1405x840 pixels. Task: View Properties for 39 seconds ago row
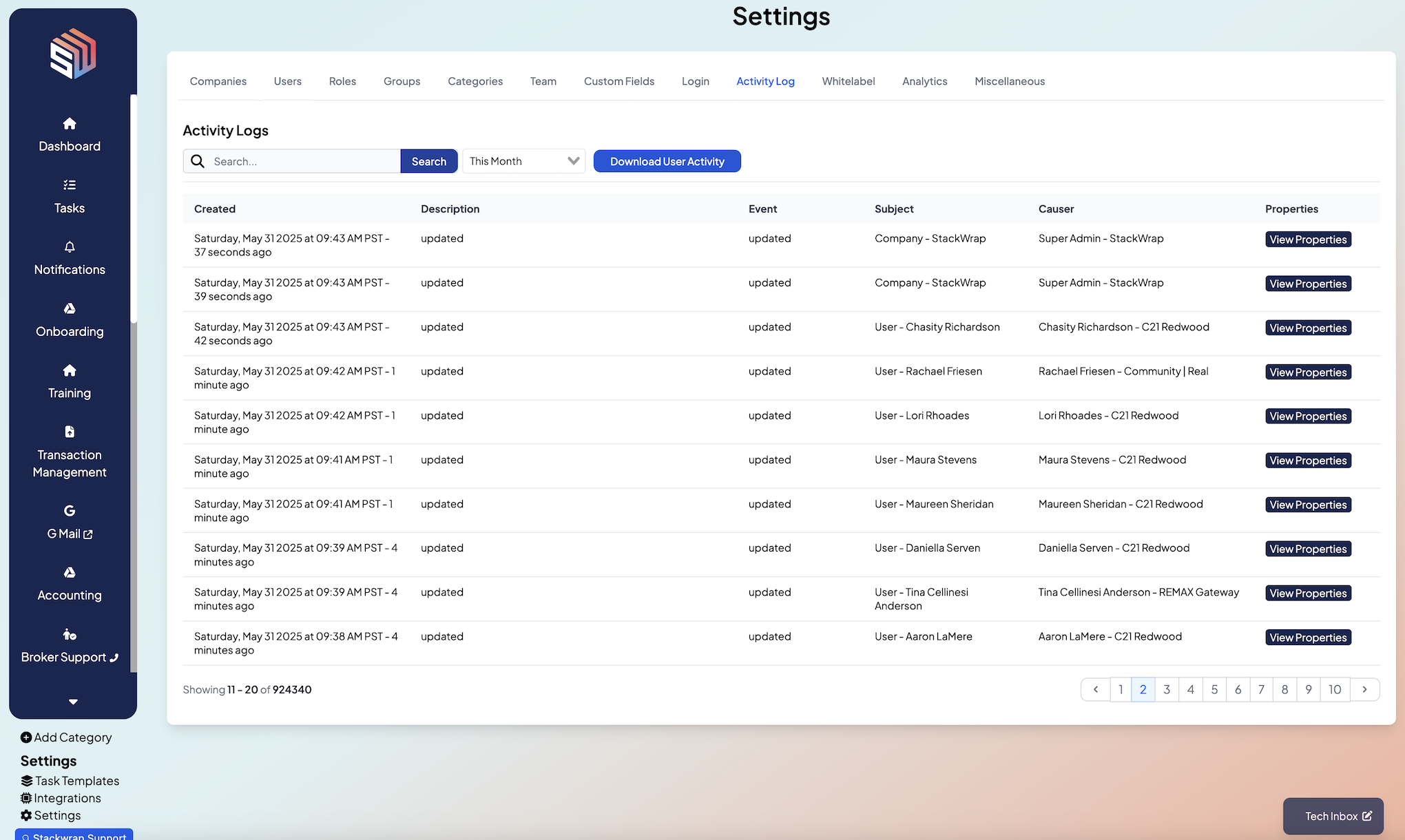(x=1308, y=284)
